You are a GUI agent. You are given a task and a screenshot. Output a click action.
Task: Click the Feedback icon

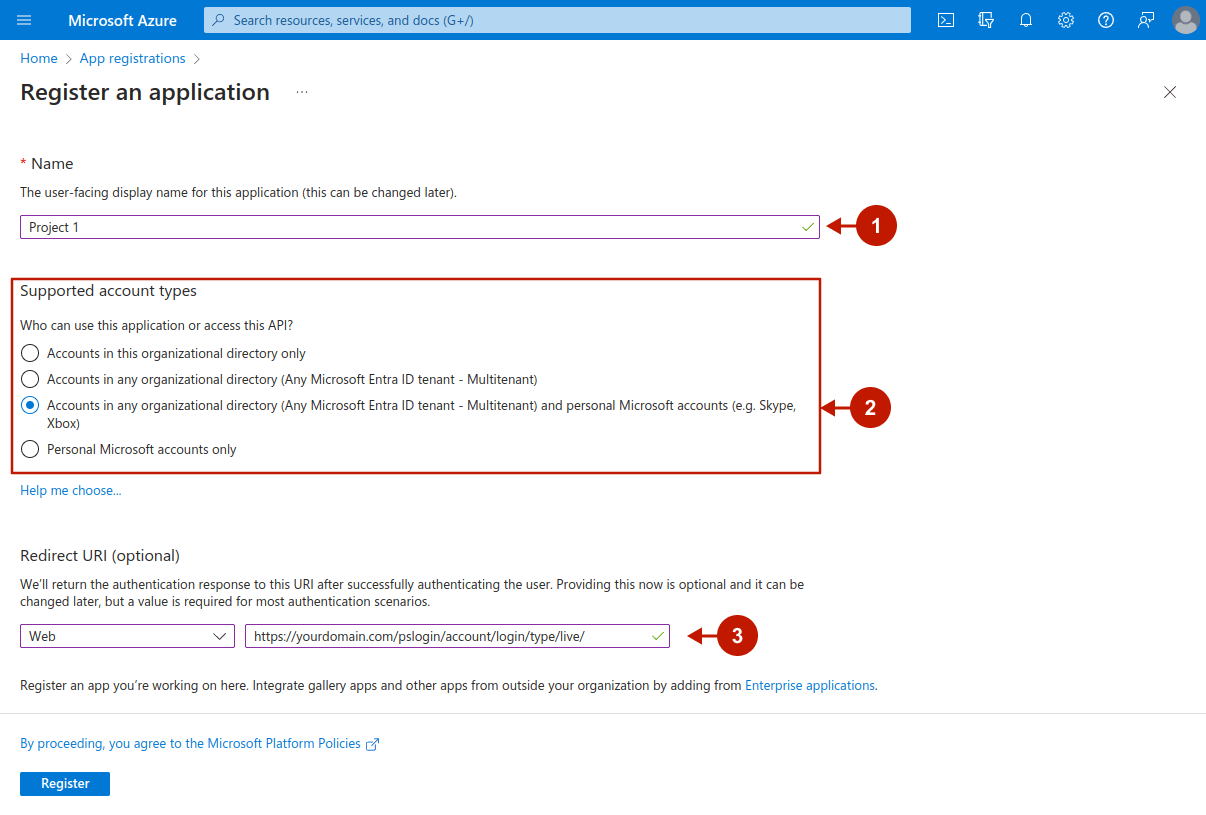1146,20
